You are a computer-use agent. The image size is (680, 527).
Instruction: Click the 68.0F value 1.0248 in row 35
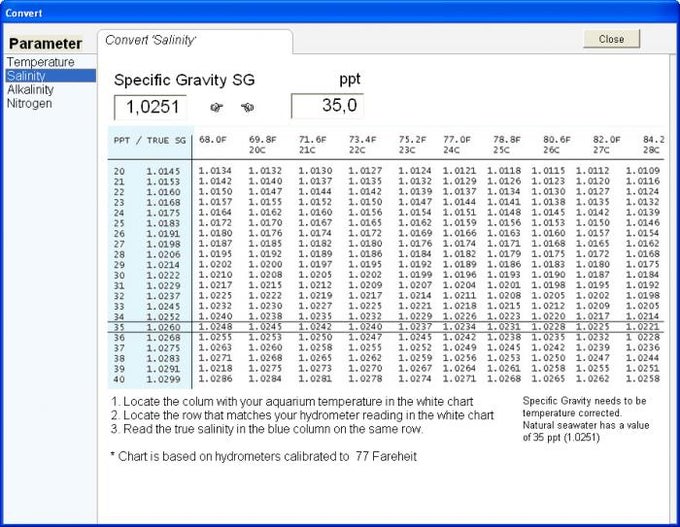point(216,327)
